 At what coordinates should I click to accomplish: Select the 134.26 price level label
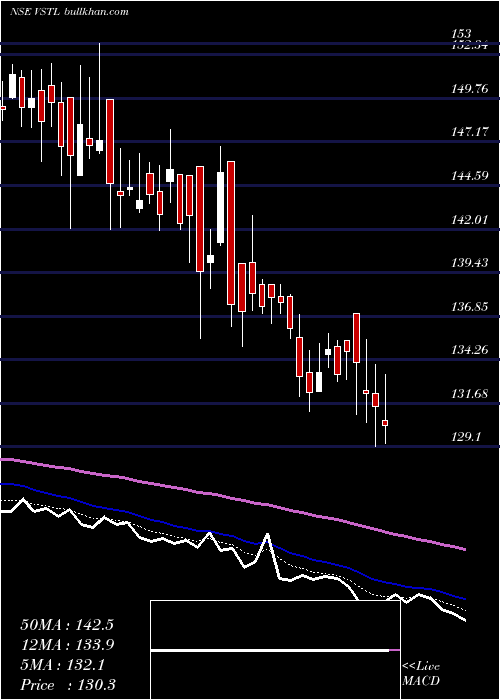pyautogui.click(x=470, y=350)
